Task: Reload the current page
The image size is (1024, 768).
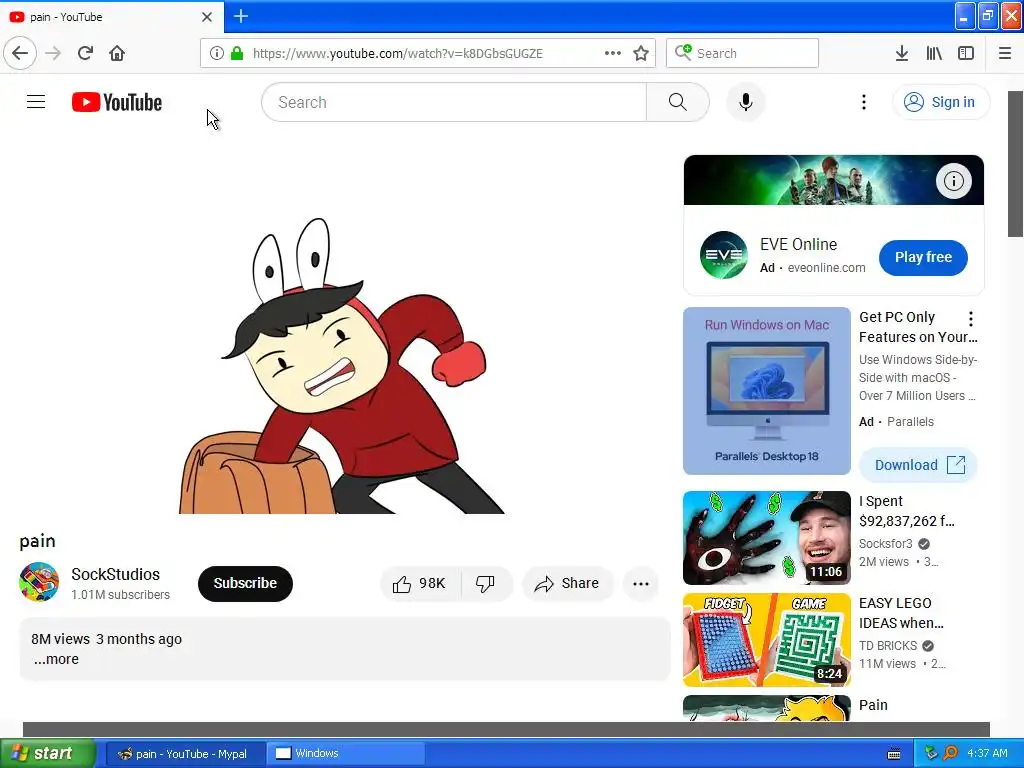Action: click(x=85, y=53)
